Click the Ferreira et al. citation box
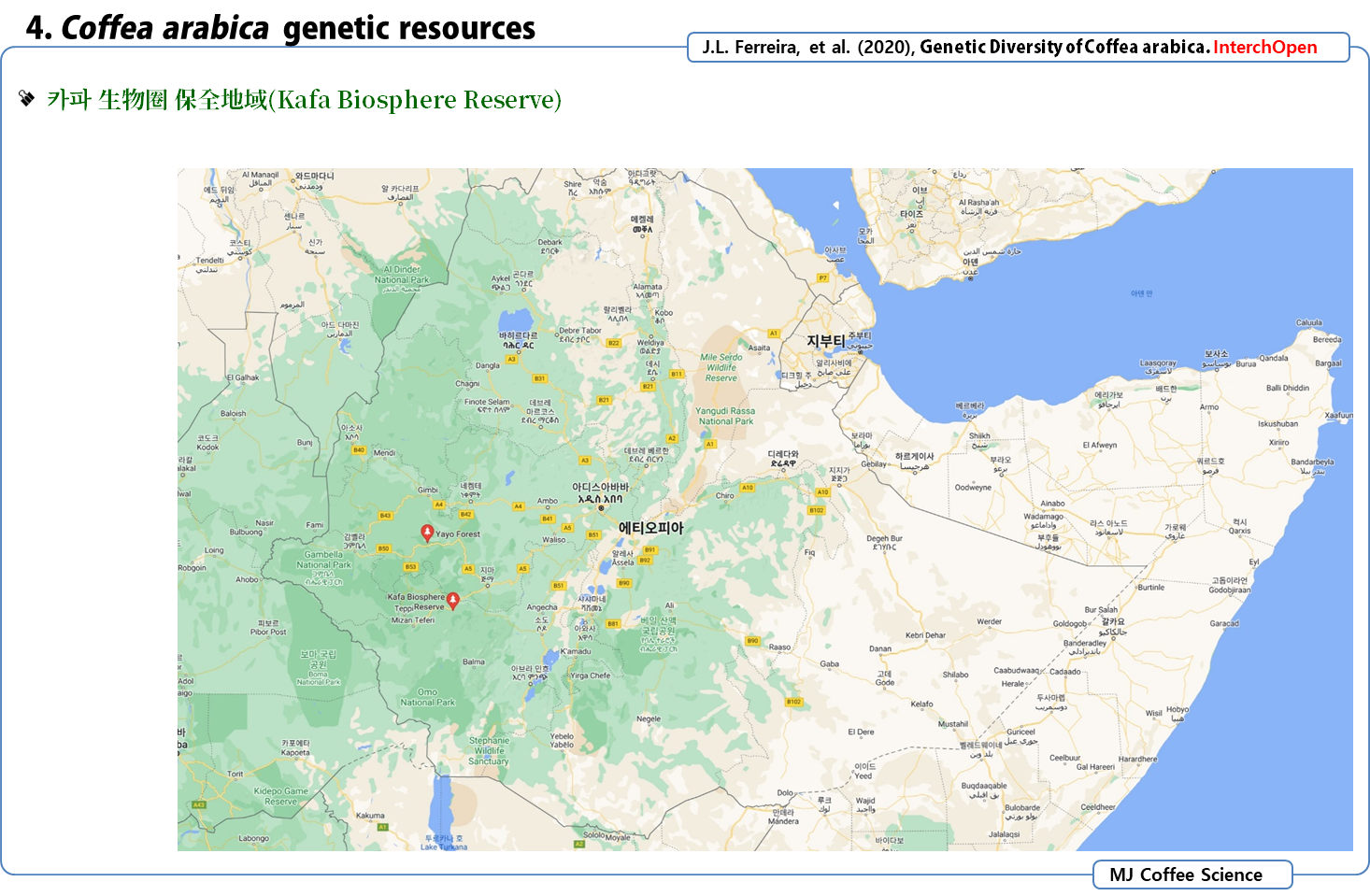Viewport: 1370px width, 896px height. [1019, 47]
